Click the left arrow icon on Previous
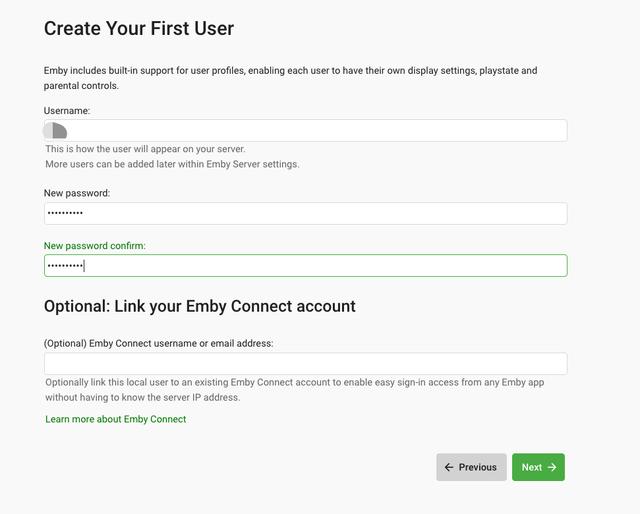This screenshot has height=514, width=640. pos(449,467)
